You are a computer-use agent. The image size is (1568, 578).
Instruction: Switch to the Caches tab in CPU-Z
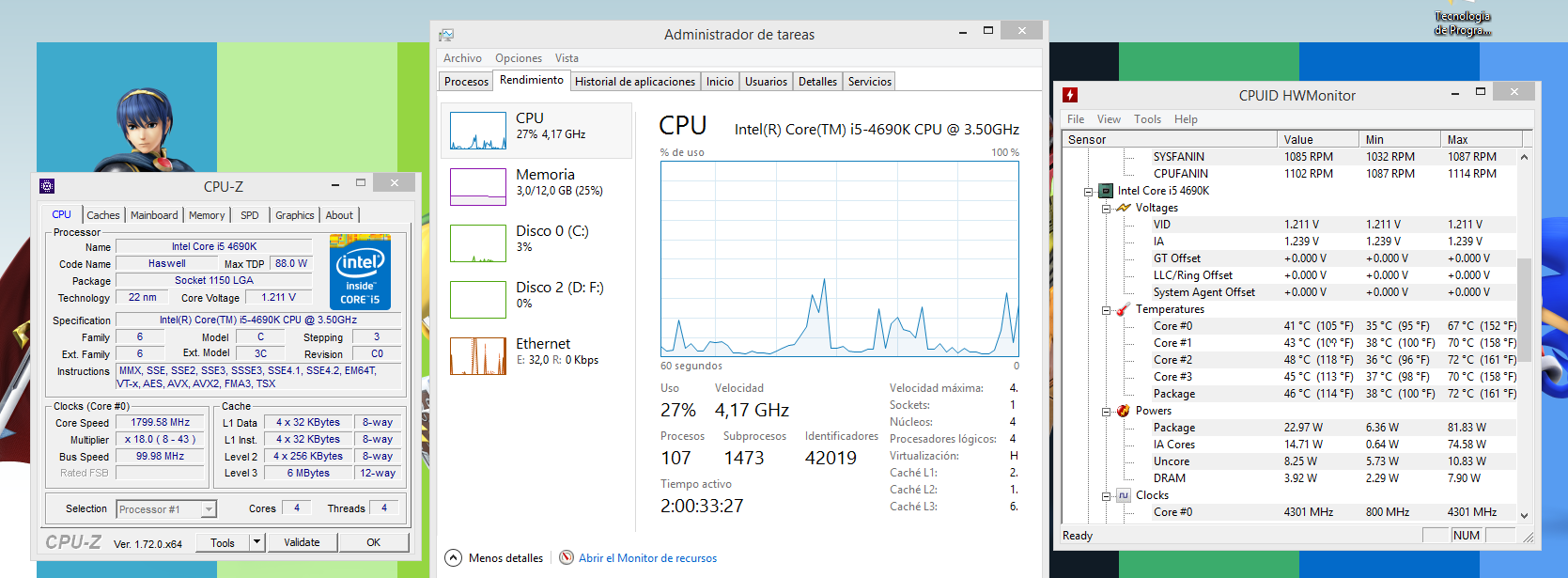[103, 215]
